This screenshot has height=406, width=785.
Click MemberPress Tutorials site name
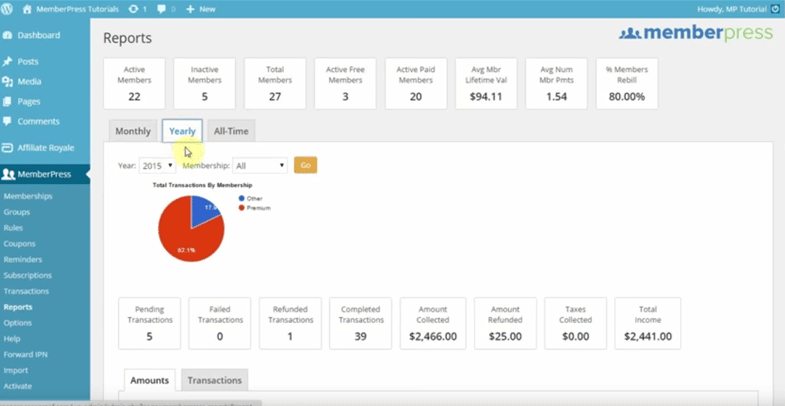[78, 9]
